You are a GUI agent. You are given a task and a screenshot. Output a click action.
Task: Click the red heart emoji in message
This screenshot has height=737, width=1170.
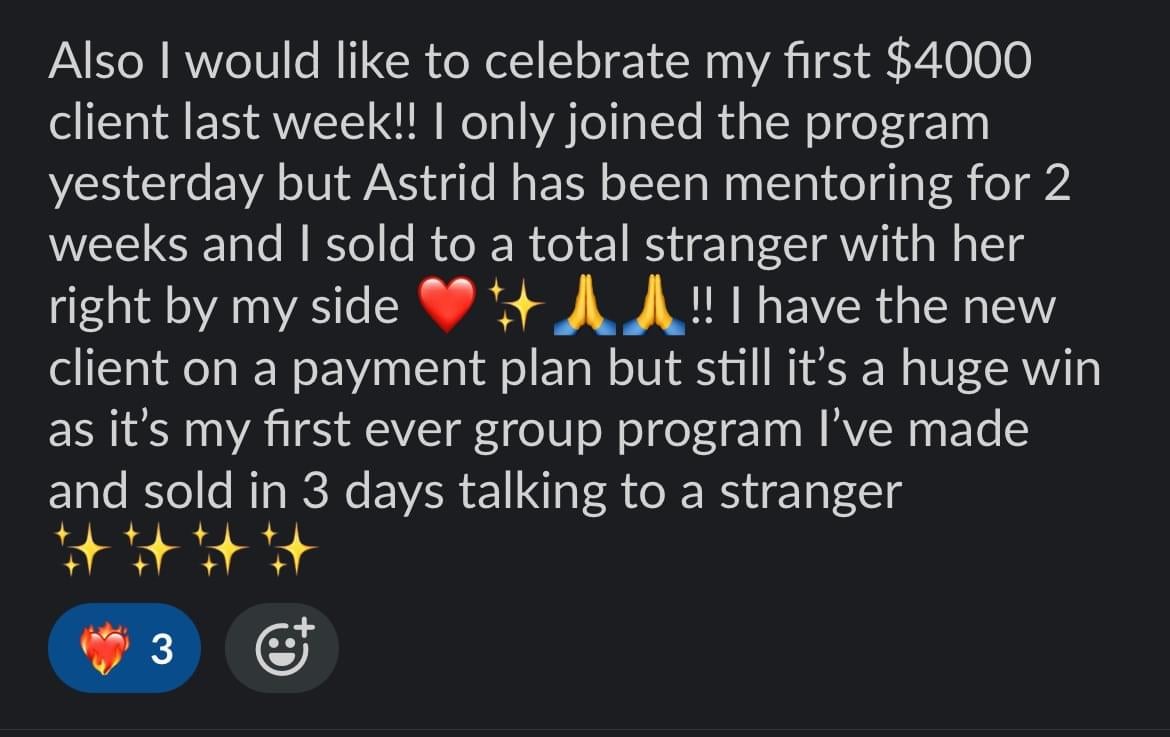[x=447, y=305]
